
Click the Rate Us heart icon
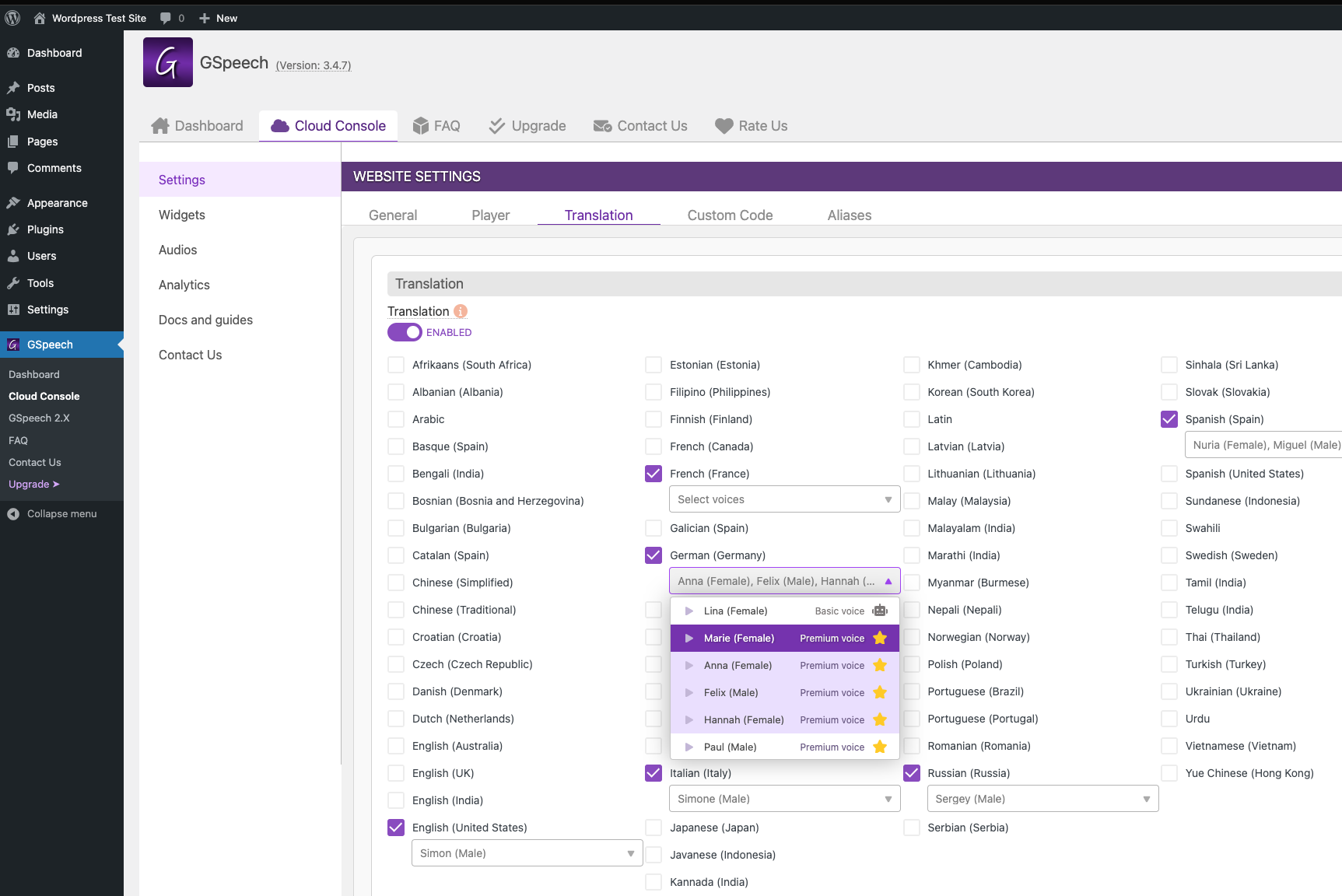[x=724, y=126]
